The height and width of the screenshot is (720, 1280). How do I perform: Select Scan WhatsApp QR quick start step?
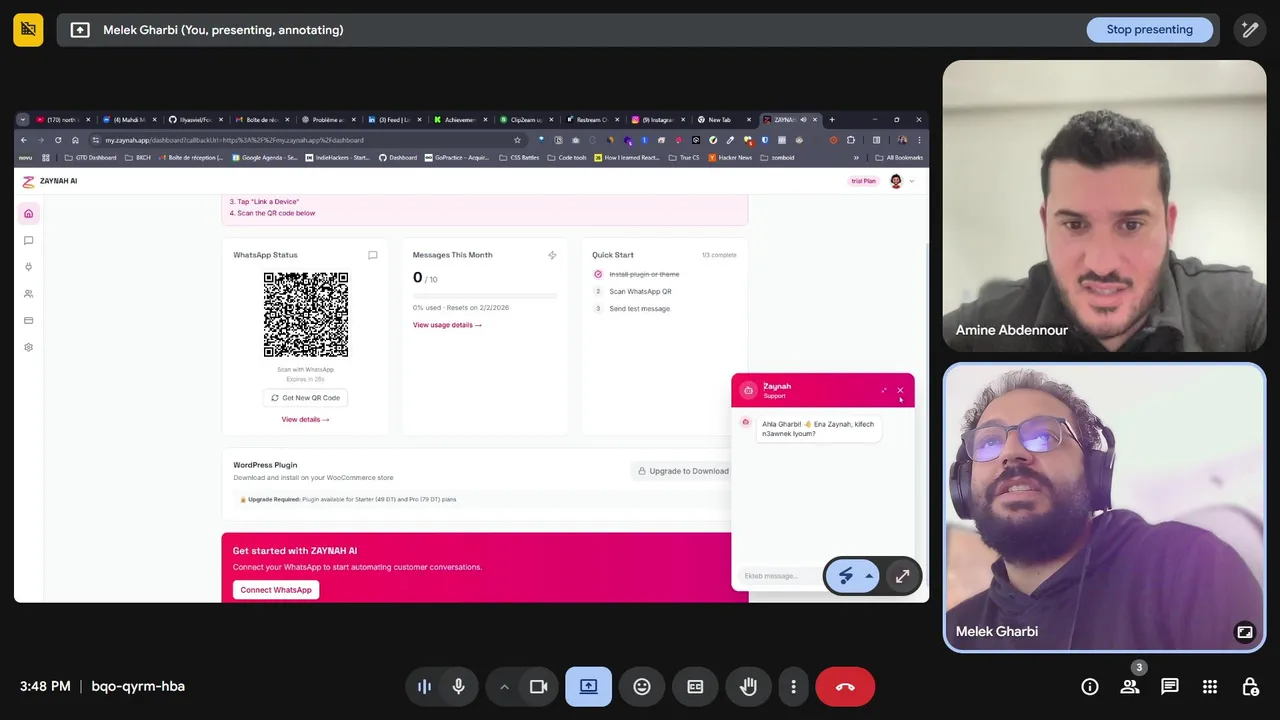[x=640, y=292]
